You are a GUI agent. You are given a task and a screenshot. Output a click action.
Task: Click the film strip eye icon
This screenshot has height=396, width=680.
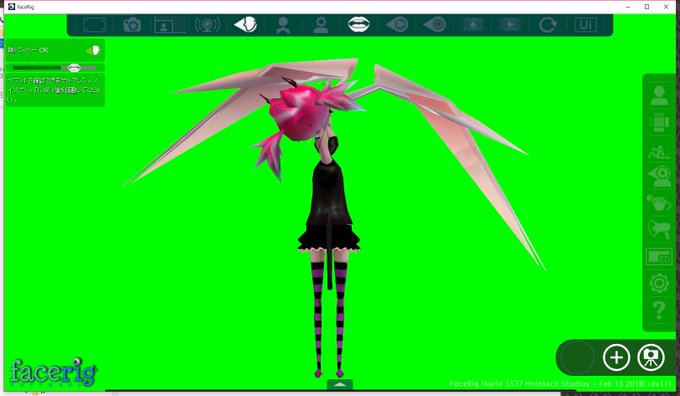coord(473,25)
